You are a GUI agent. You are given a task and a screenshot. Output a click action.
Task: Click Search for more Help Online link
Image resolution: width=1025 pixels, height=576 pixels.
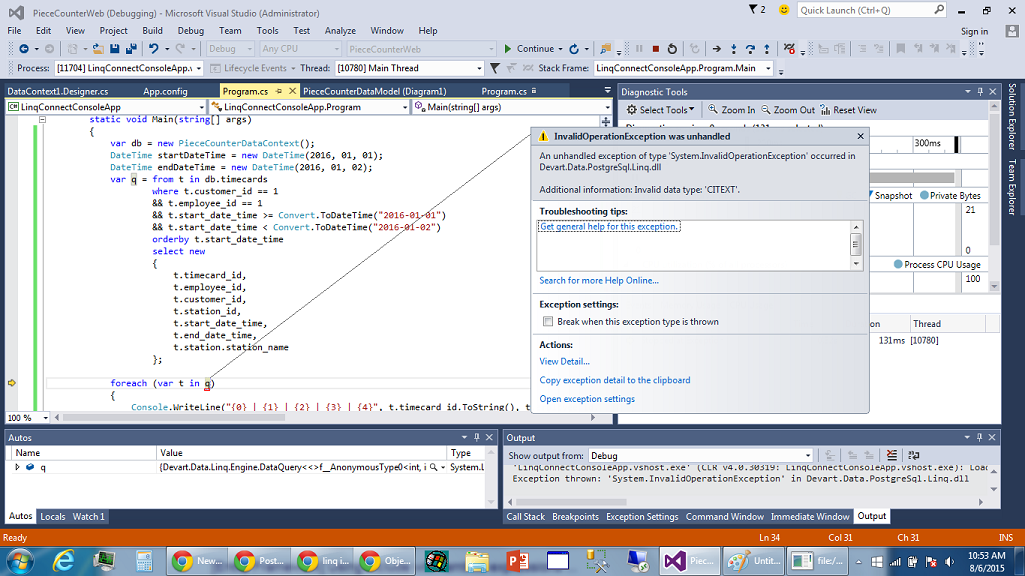599,280
